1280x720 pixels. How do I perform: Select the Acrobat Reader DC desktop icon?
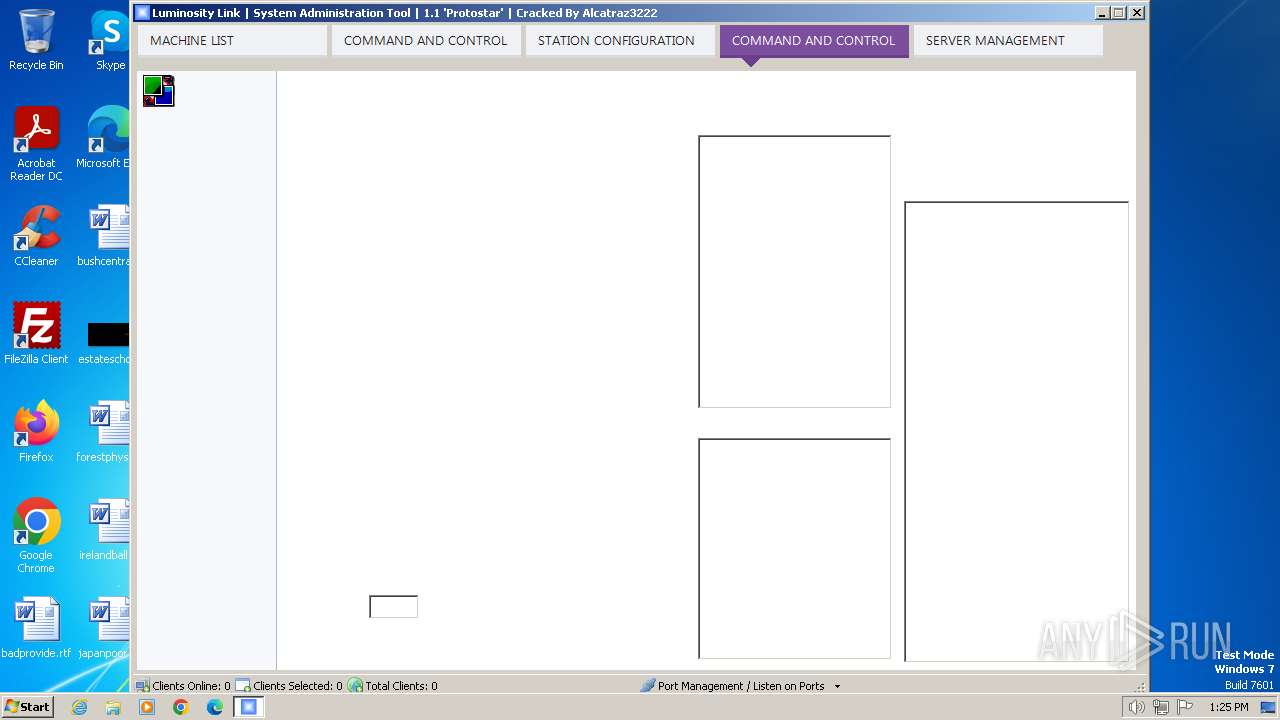coord(36,144)
